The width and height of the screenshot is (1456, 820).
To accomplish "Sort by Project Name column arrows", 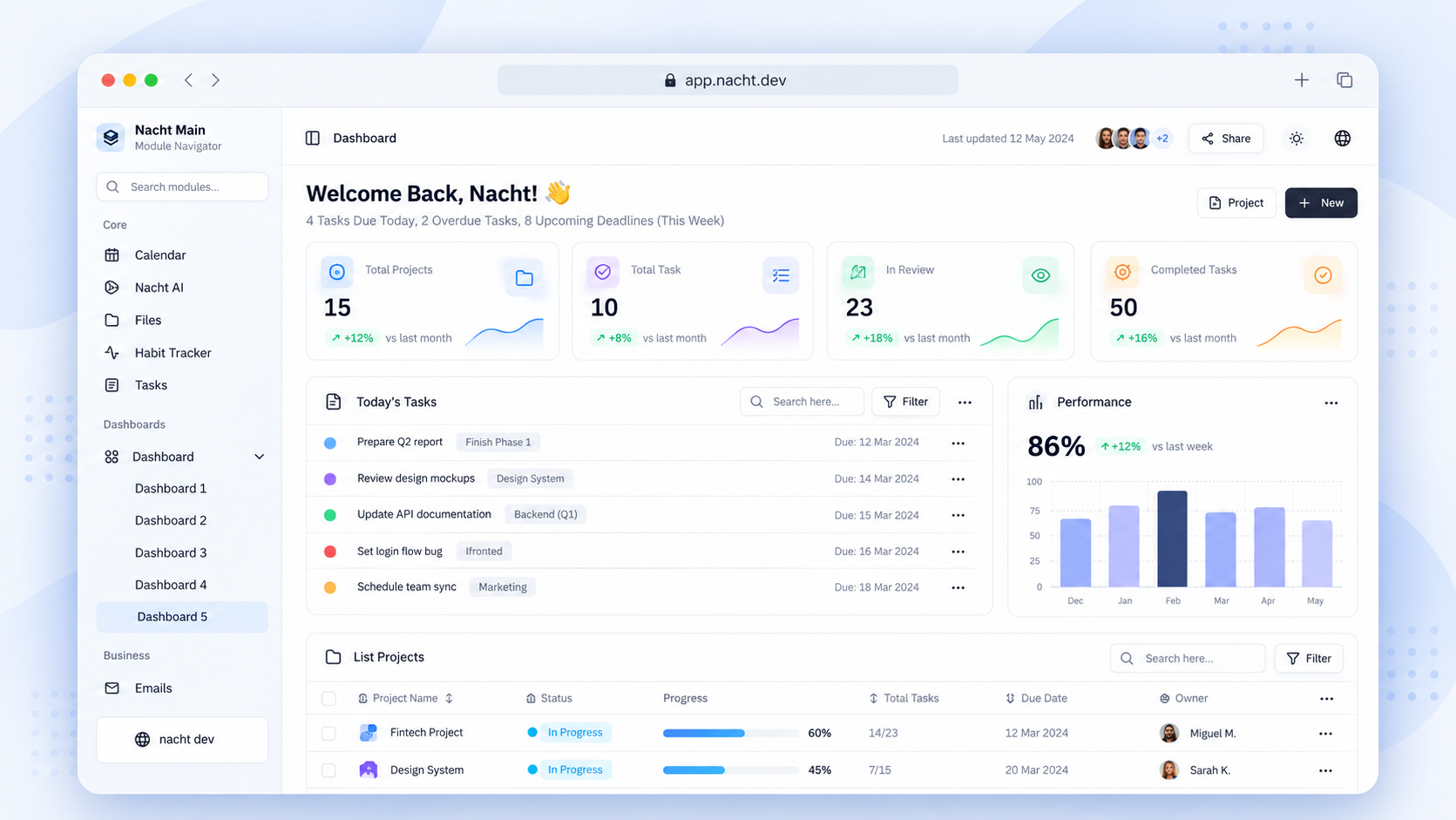I will pos(450,698).
